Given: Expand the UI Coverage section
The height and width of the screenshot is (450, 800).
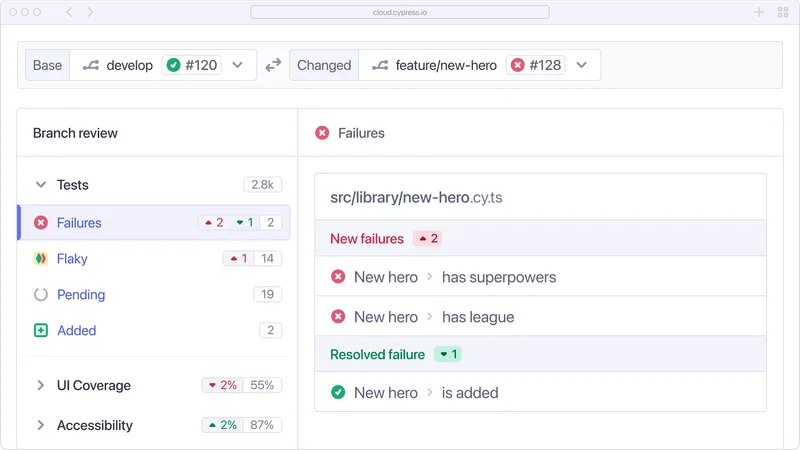Looking at the screenshot, I should point(41,385).
